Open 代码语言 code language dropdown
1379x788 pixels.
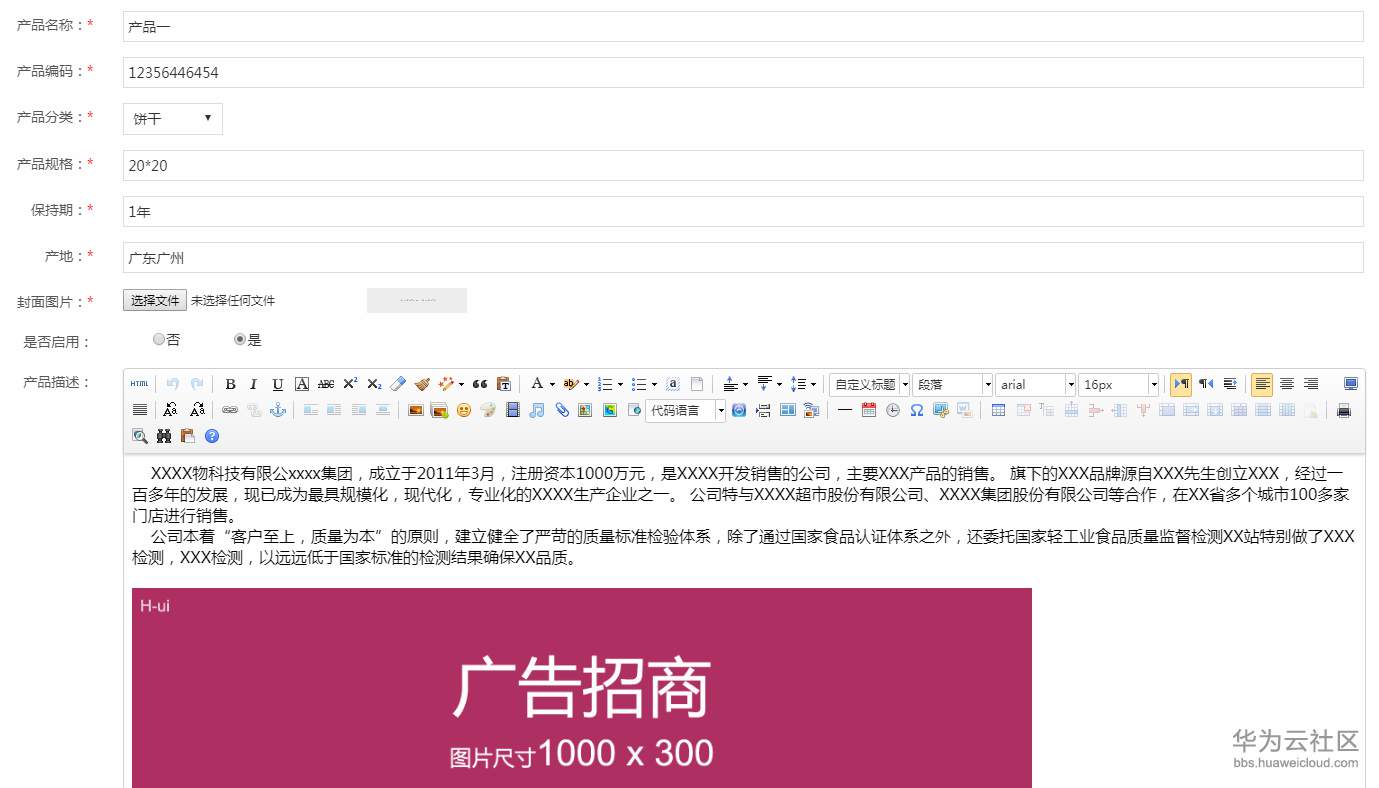pos(686,410)
